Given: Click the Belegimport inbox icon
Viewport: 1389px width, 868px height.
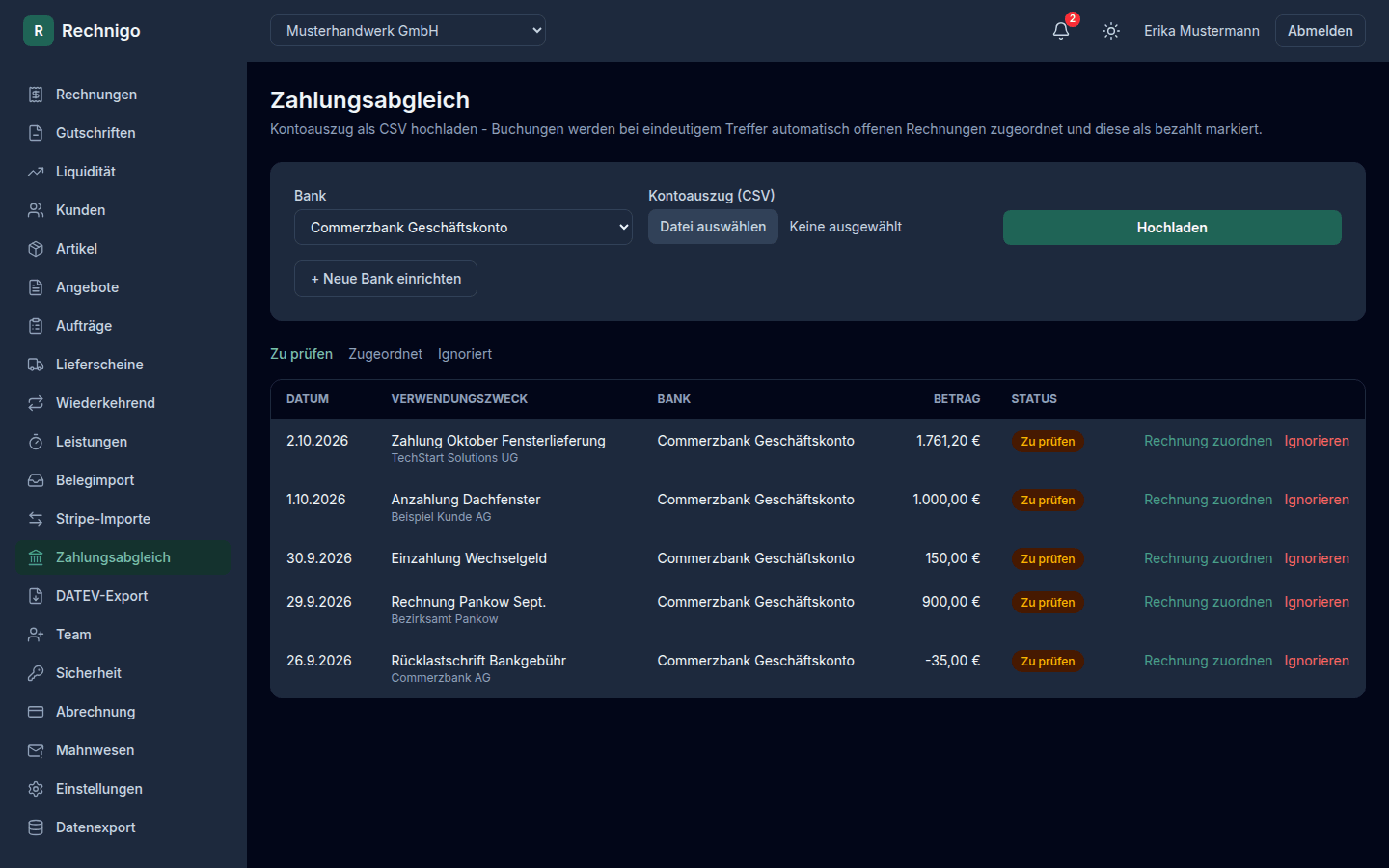Looking at the screenshot, I should click(36, 480).
